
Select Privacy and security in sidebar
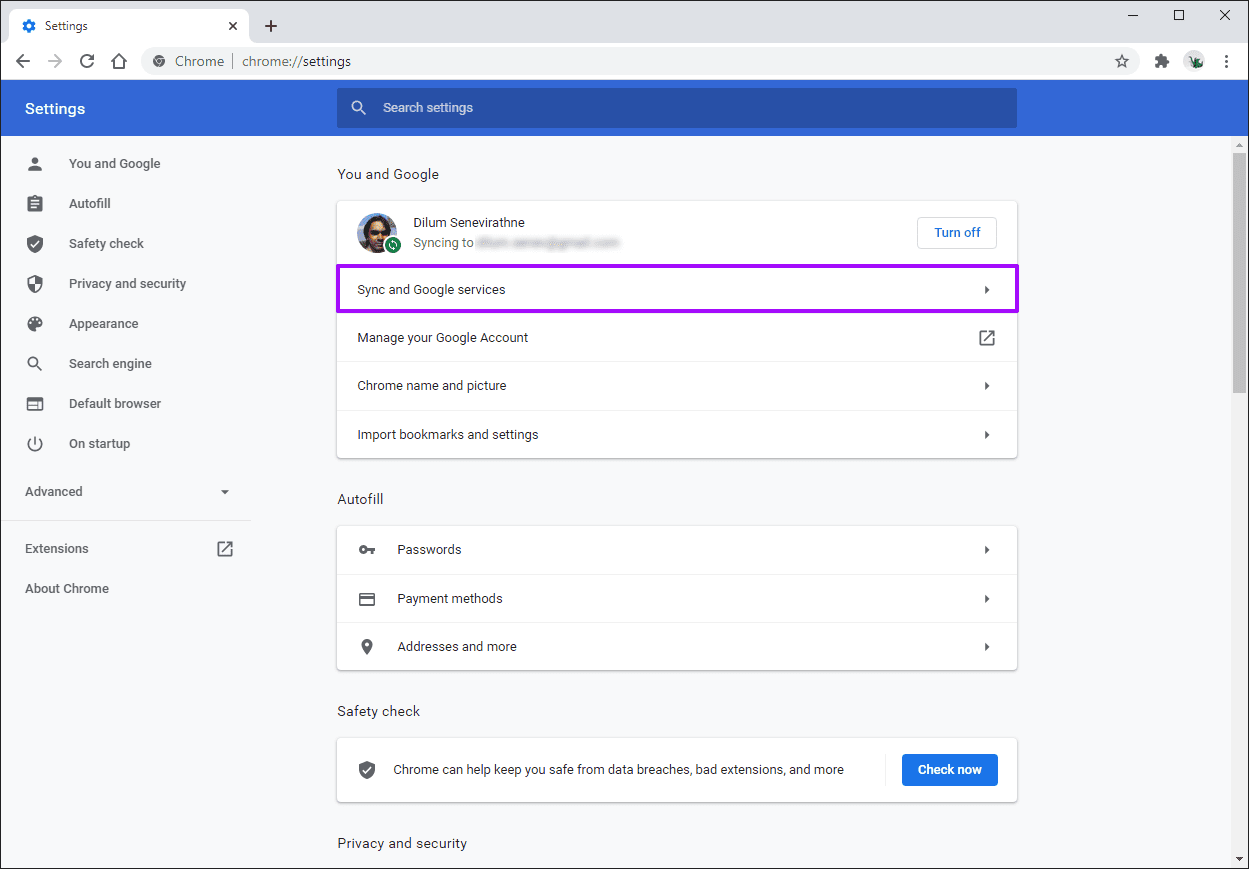pos(127,284)
